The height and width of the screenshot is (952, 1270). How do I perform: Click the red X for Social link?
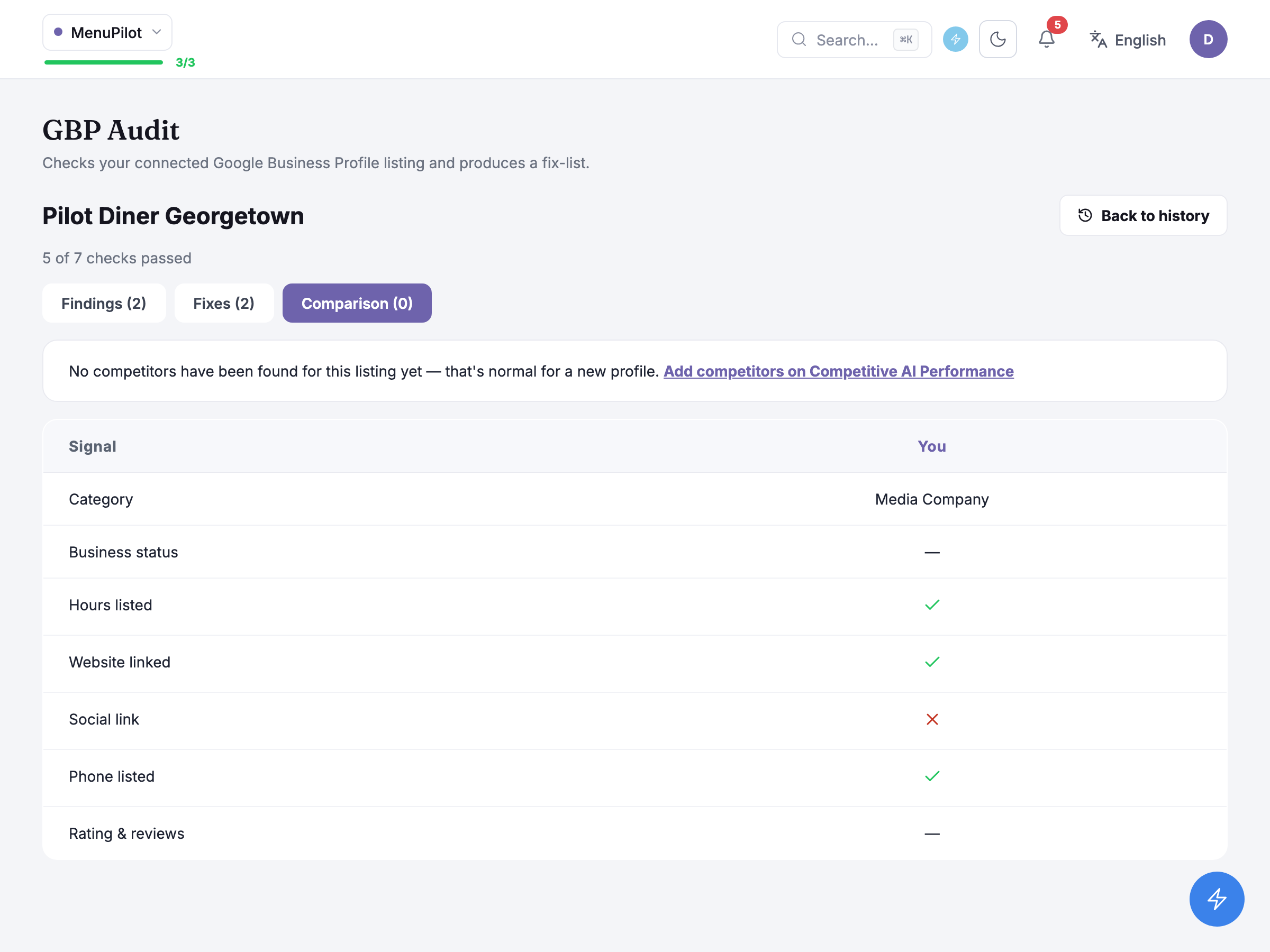[931, 719]
